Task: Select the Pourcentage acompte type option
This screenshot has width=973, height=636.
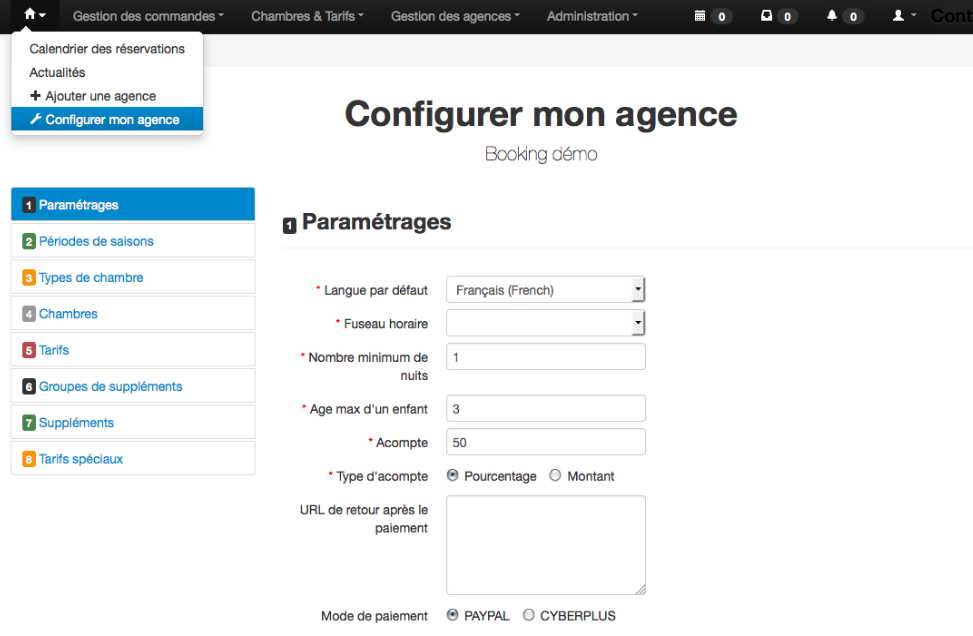Action: click(x=455, y=476)
